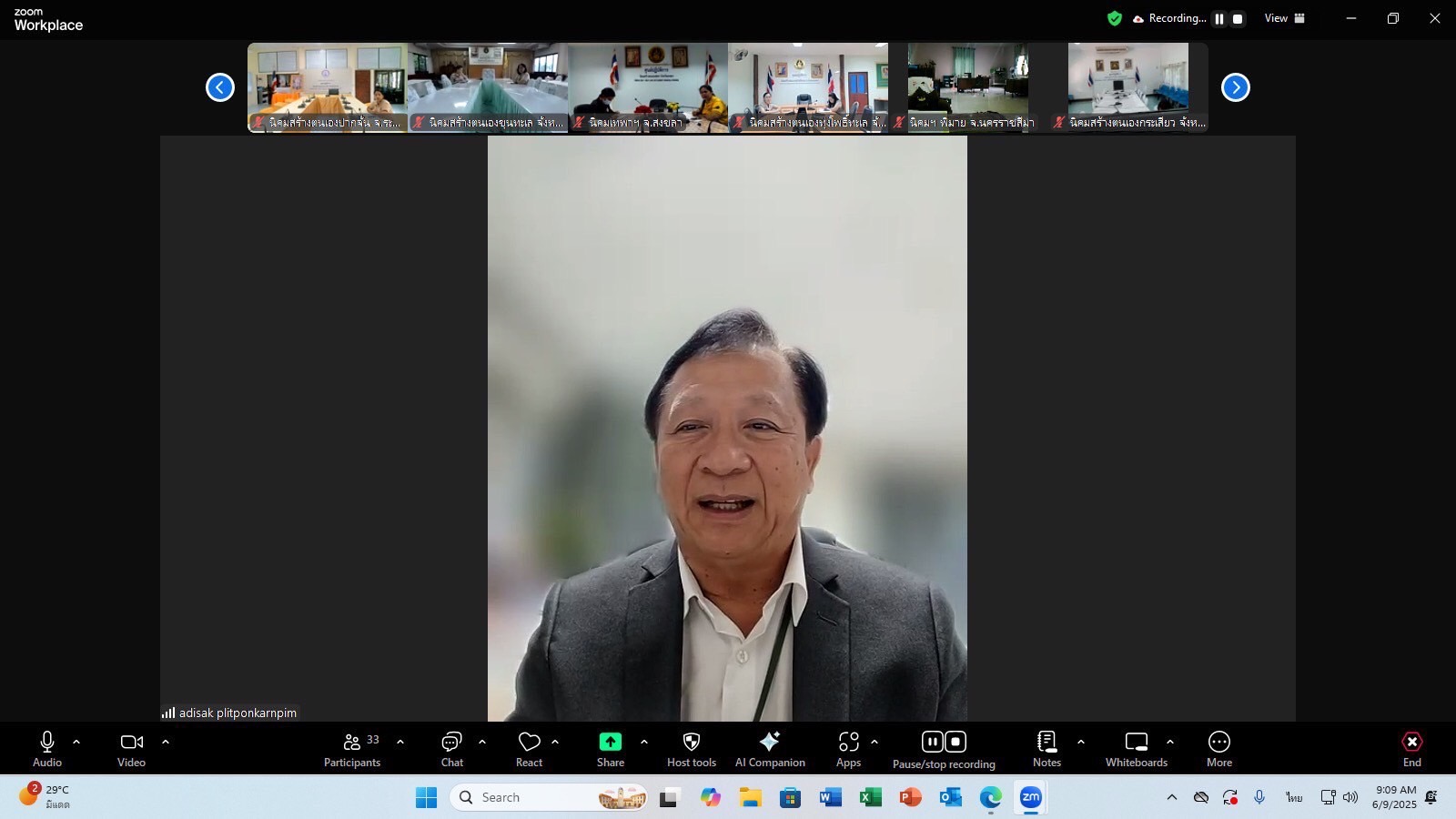Image resolution: width=1456 pixels, height=819 pixels.
Task: Open the volume tray icon
Action: point(1350,797)
